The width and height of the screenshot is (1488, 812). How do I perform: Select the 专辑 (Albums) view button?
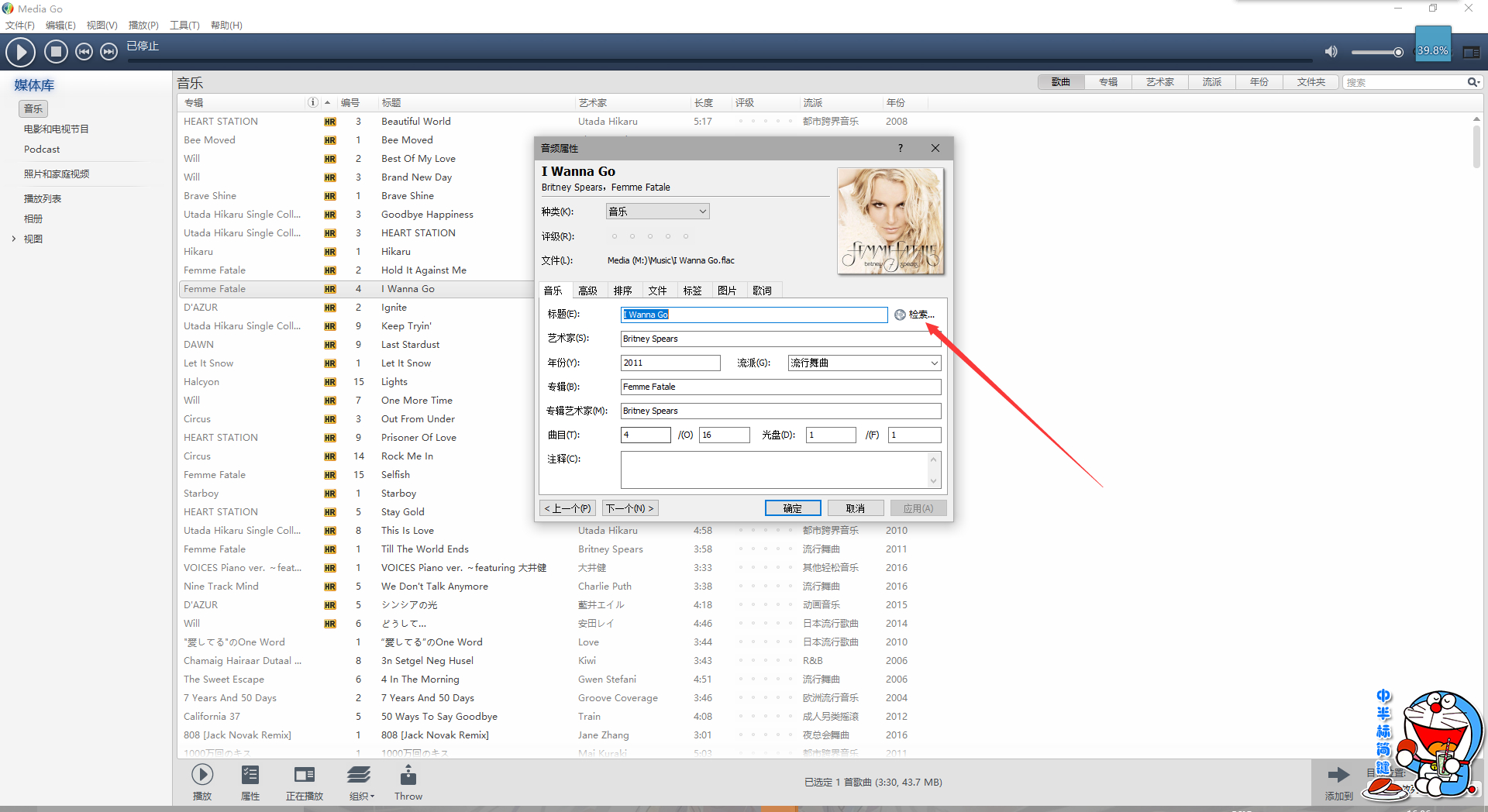coord(1108,82)
